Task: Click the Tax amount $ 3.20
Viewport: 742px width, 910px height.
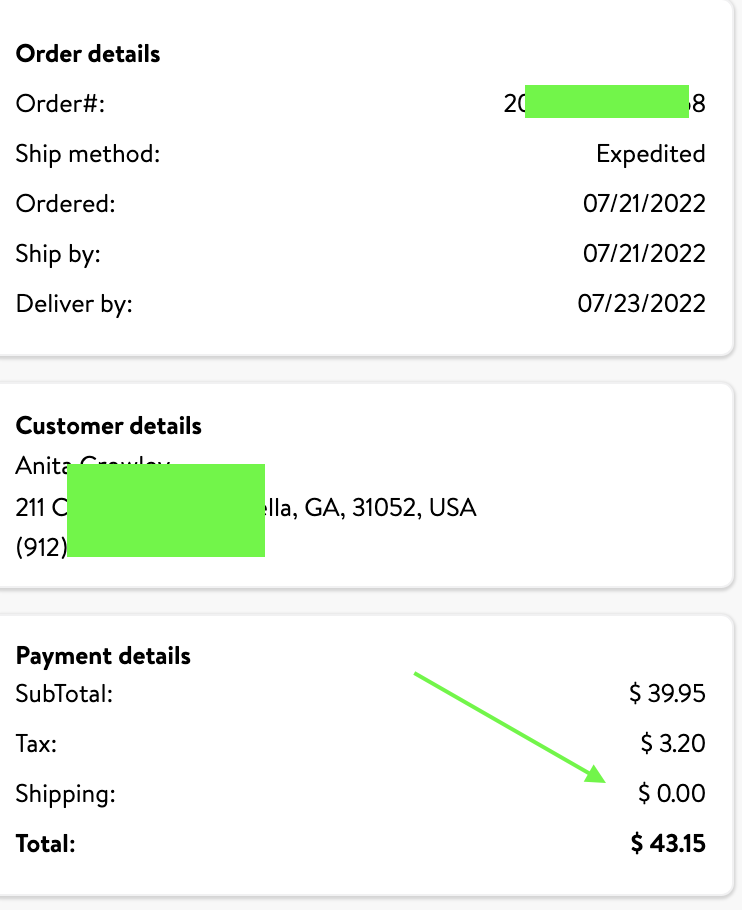Action: coord(673,743)
